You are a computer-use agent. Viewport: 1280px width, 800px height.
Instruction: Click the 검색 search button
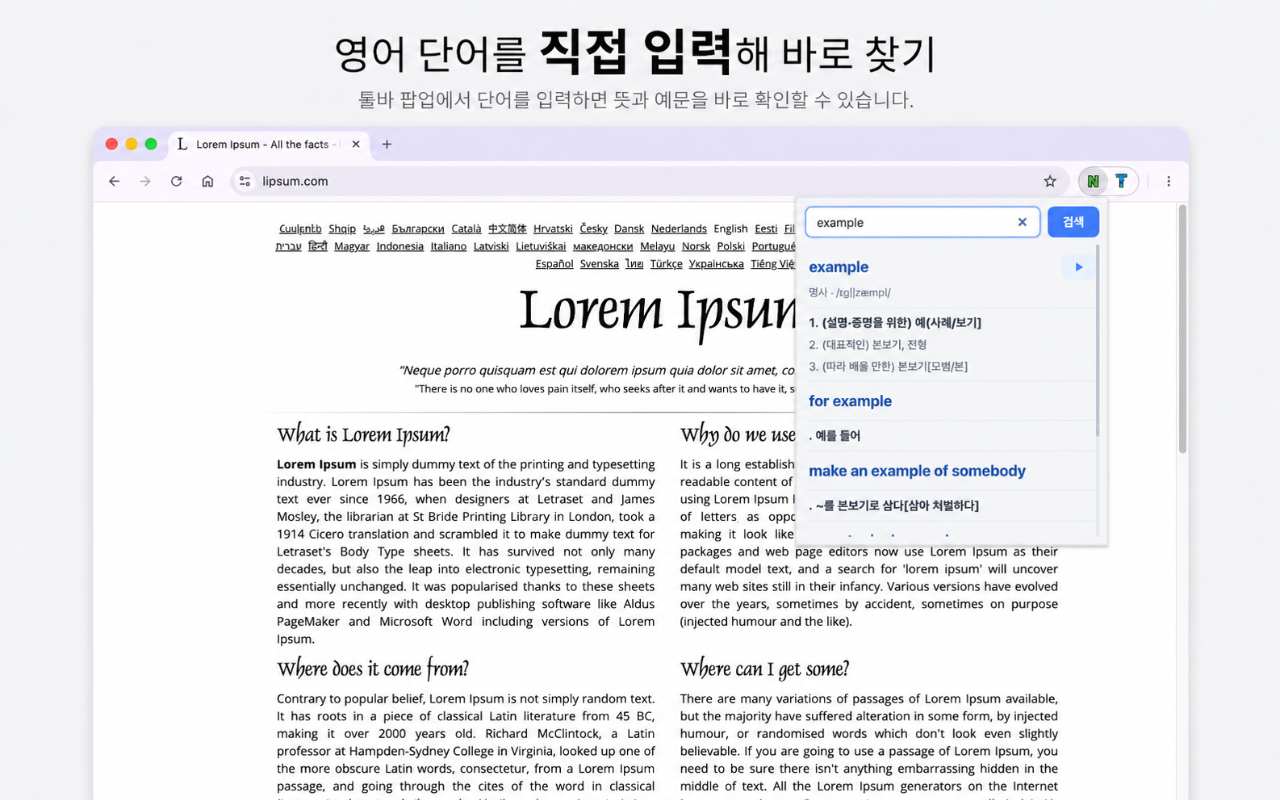coord(1073,222)
